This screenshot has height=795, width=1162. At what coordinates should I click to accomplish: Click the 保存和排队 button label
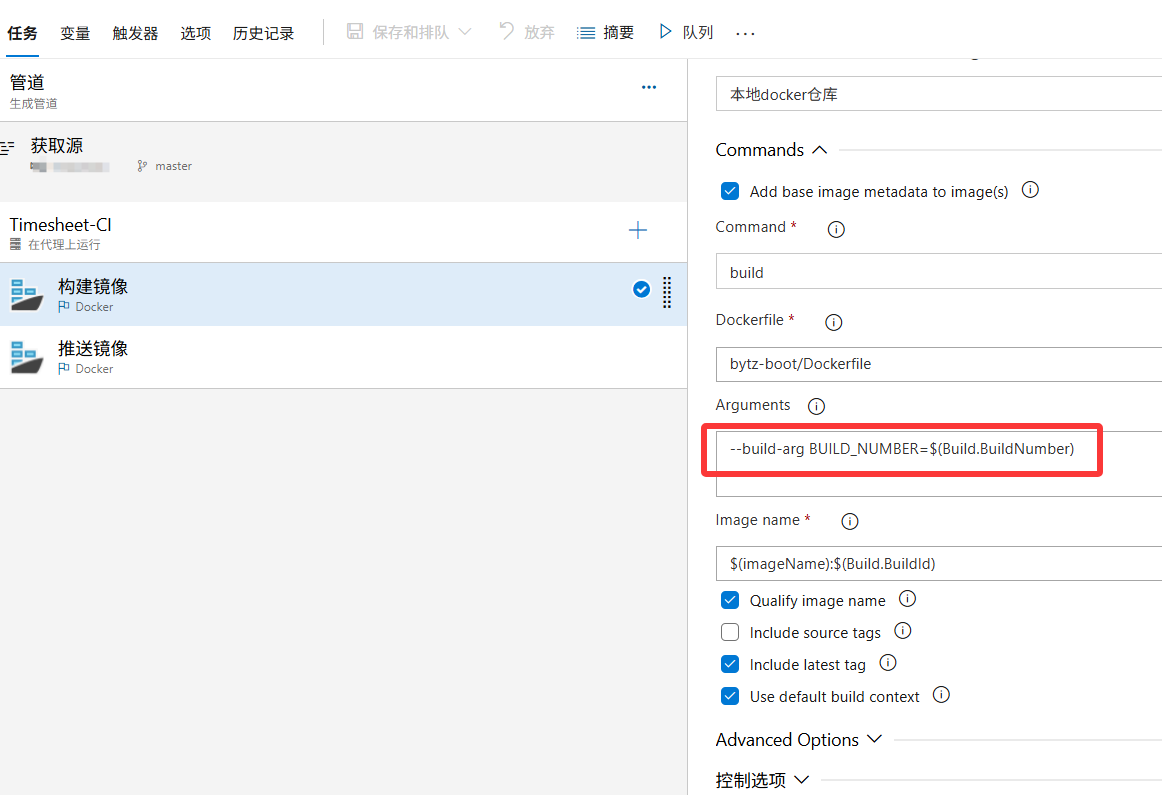(x=411, y=33)
